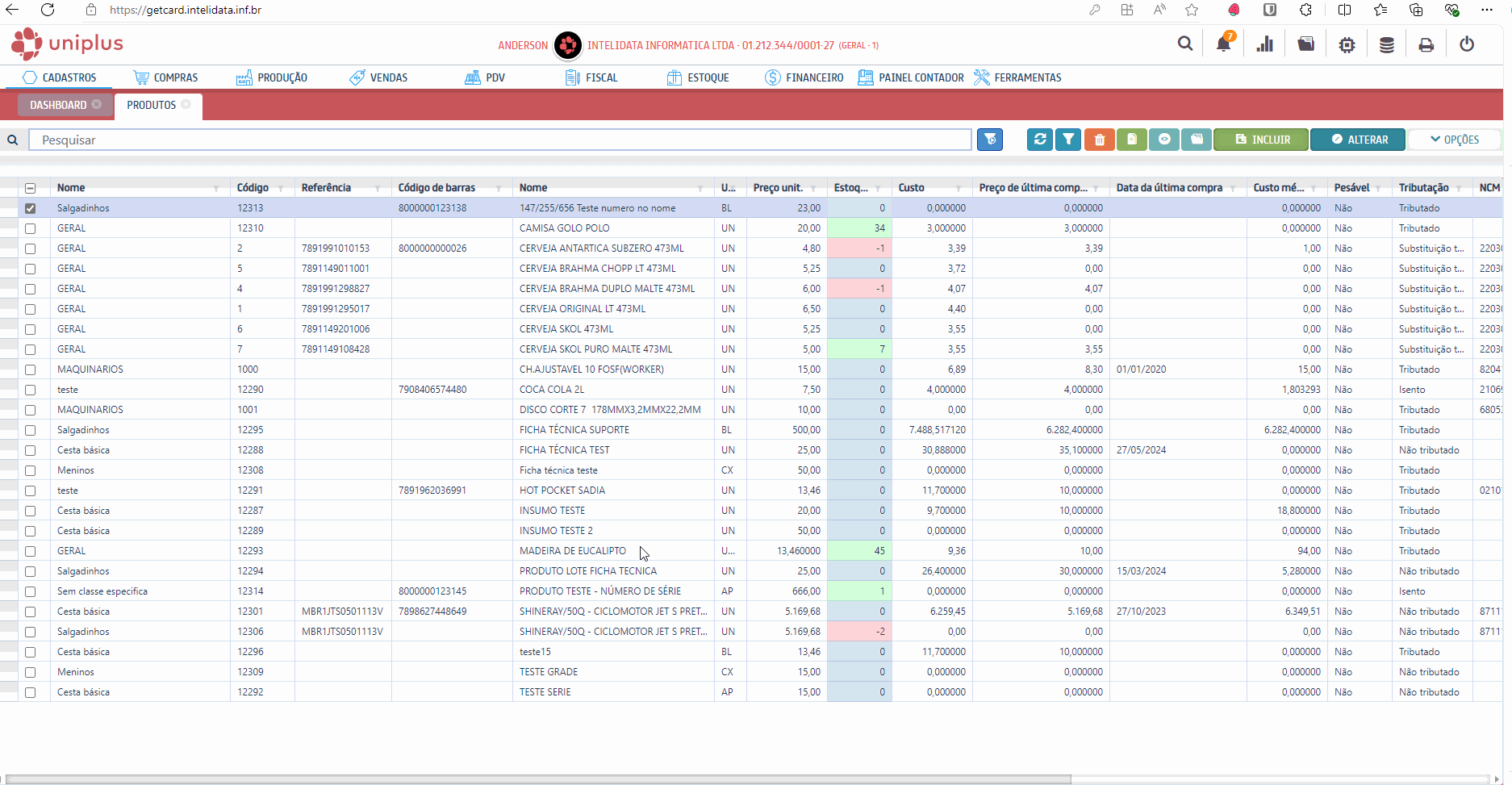Click the orange trash delete button

tap(1099, 140)
